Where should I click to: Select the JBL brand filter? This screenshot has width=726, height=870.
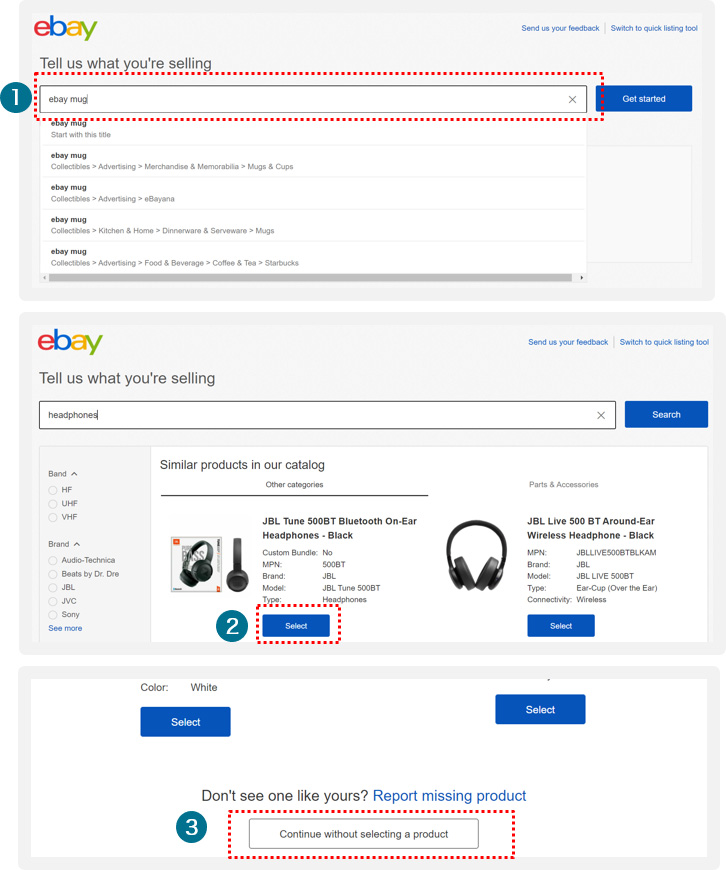(53, 588)
